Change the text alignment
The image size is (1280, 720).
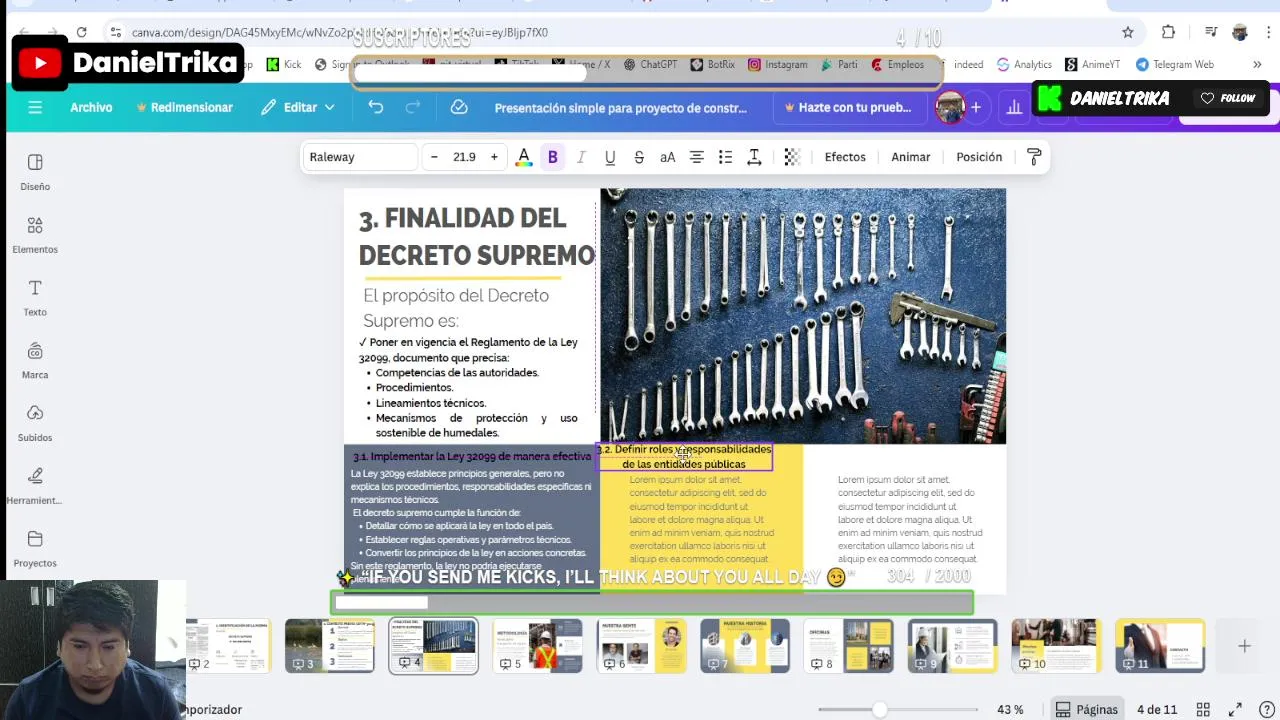[x=697, y=157]
